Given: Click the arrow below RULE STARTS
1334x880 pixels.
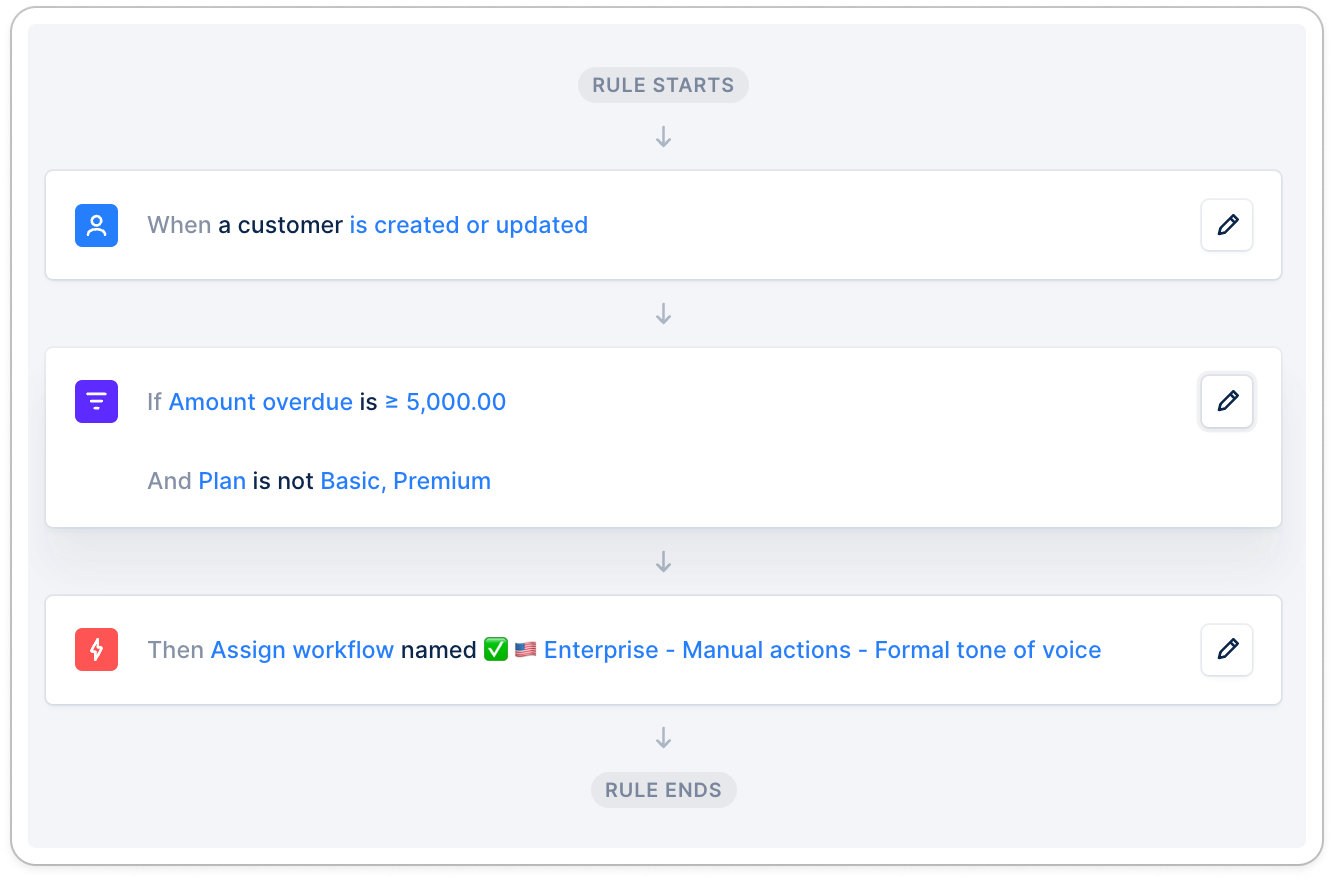Looking at the screenshot, I should [663, 137].
